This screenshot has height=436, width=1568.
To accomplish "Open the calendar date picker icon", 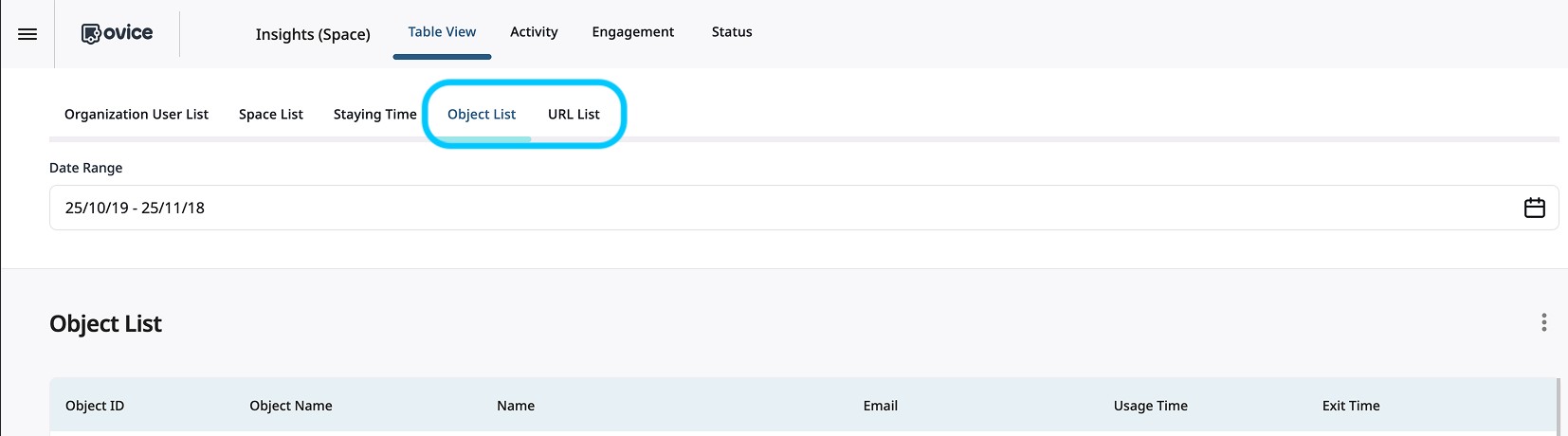I will pos(1534,208).
